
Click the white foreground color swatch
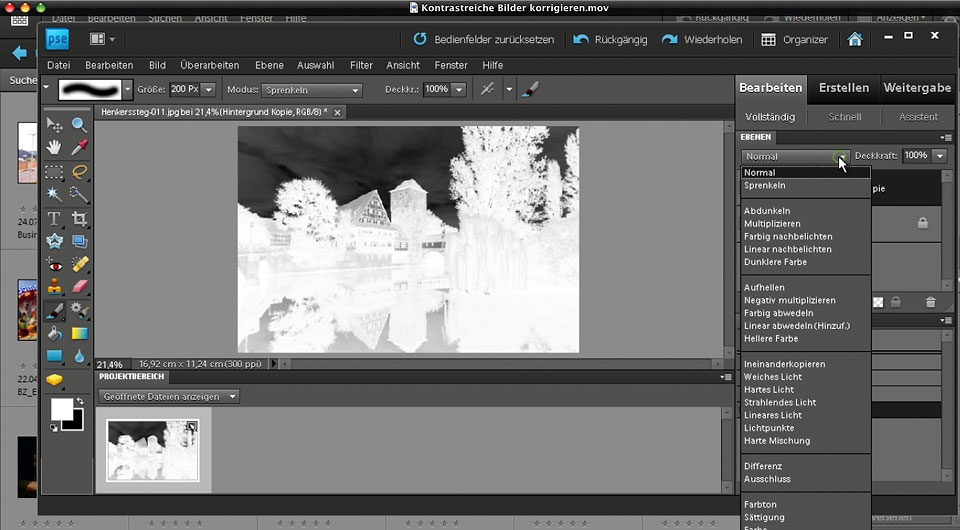pyautogui.click(x=62, y=408)
